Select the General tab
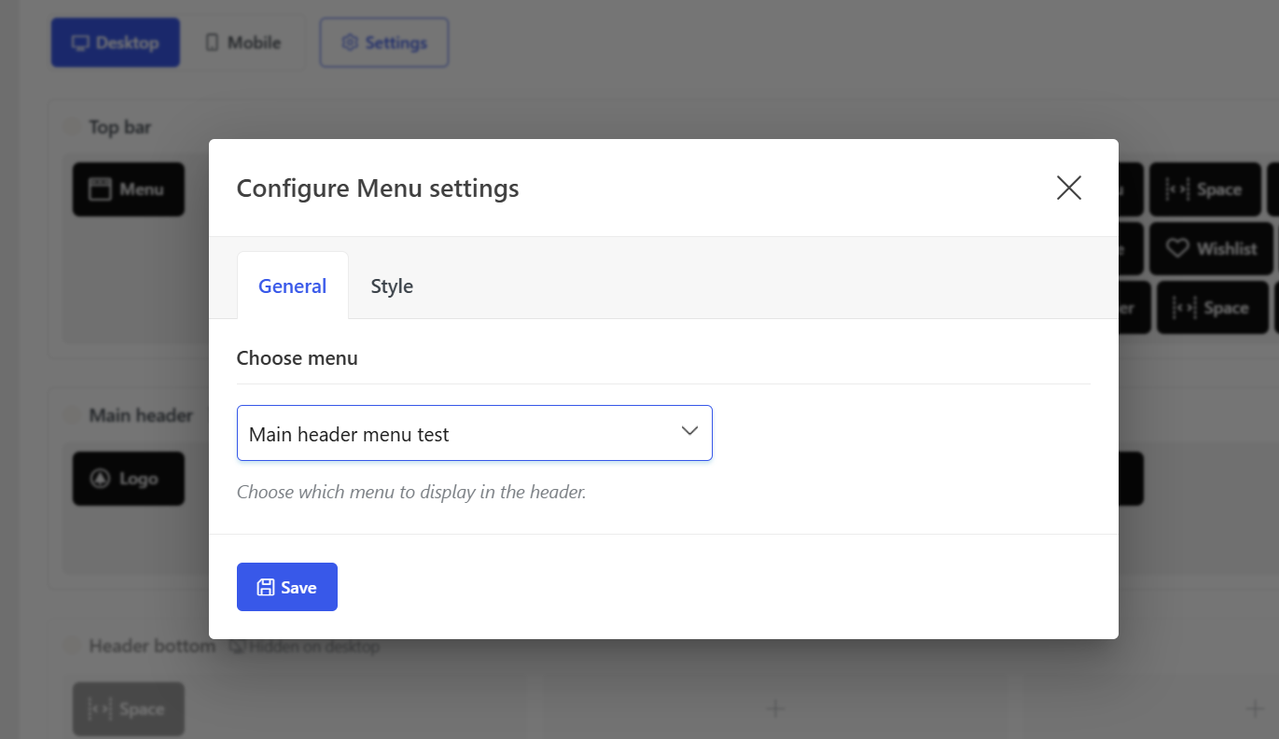 [292, 286]
